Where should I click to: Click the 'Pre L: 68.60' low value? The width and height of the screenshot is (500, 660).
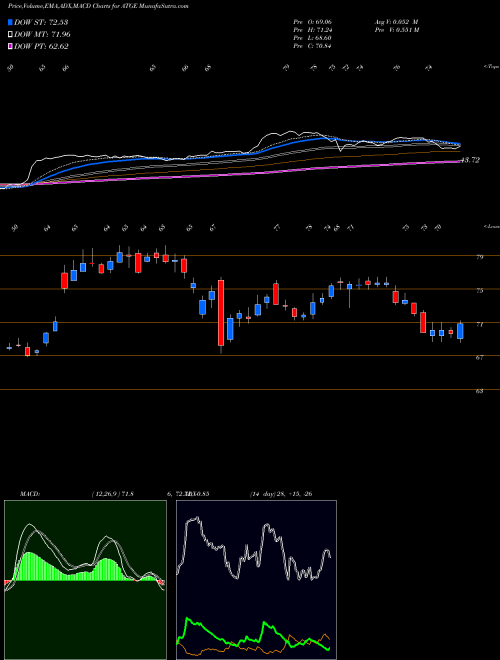pyautogui.click(x=312, y=38)
